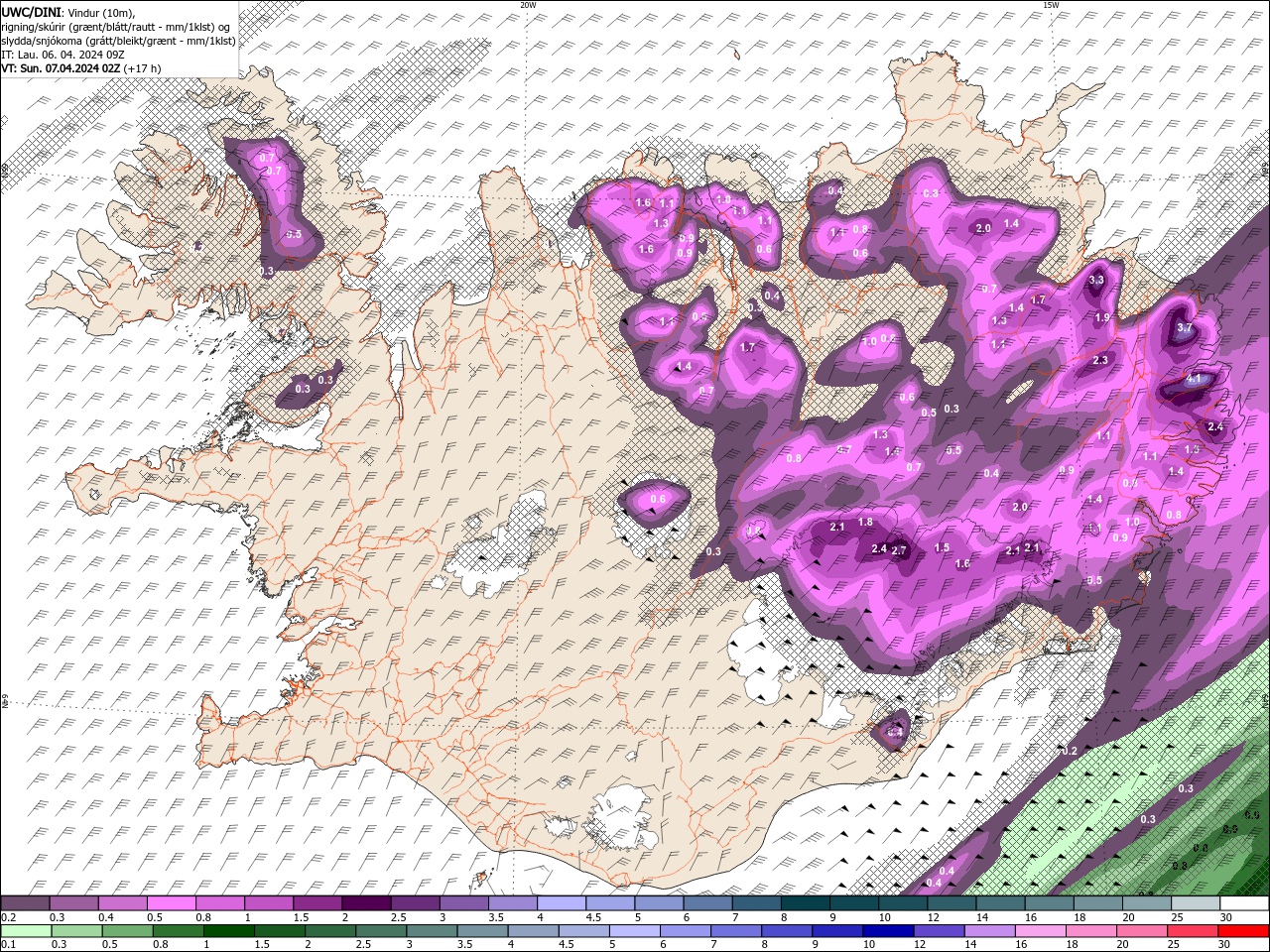
Task: Click the '12' label in the bottom legend
Action: pos(919,945)
